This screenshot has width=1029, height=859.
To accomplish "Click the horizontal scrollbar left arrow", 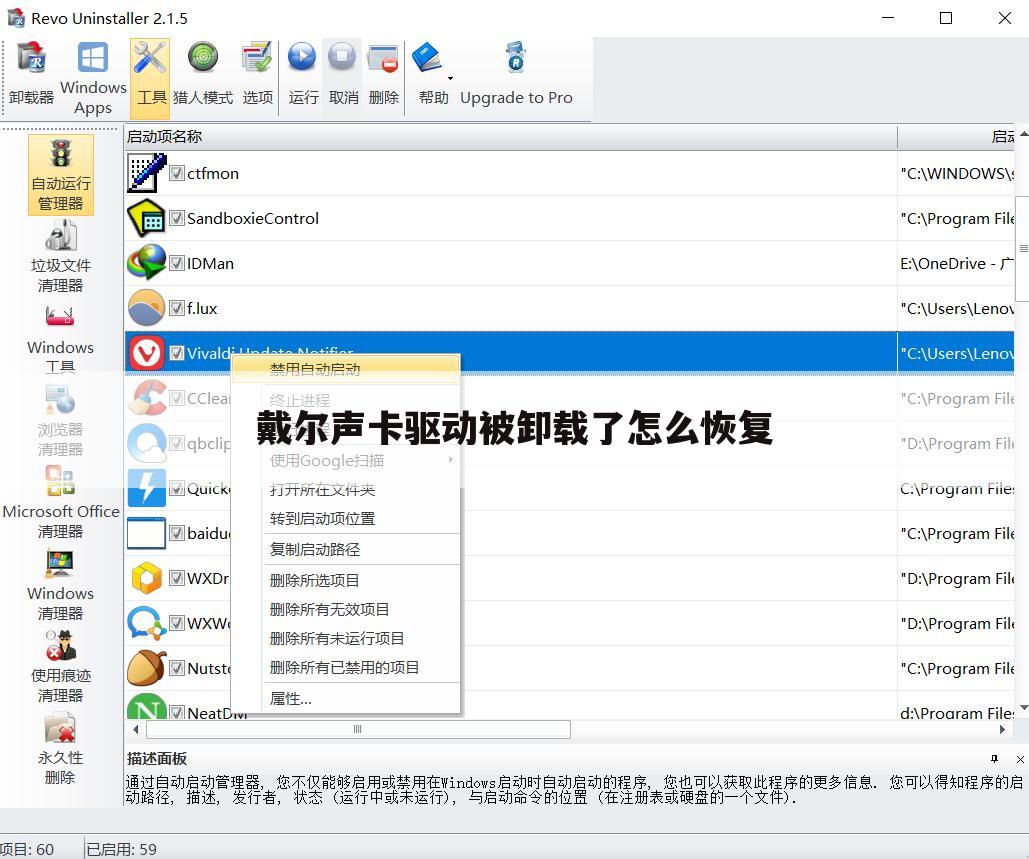I will (x=135, y=729).
